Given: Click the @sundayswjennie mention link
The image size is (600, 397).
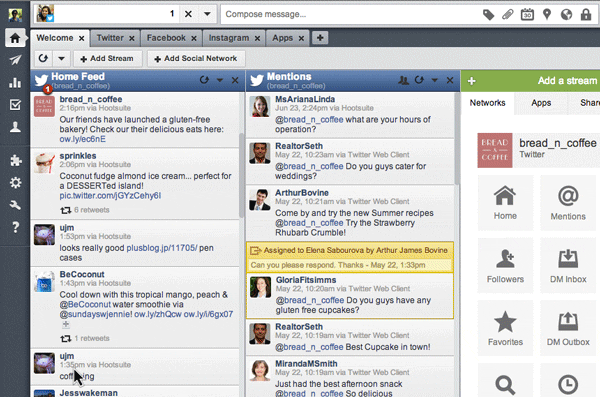Looking at the screenshot, I should tap(96, 314).
